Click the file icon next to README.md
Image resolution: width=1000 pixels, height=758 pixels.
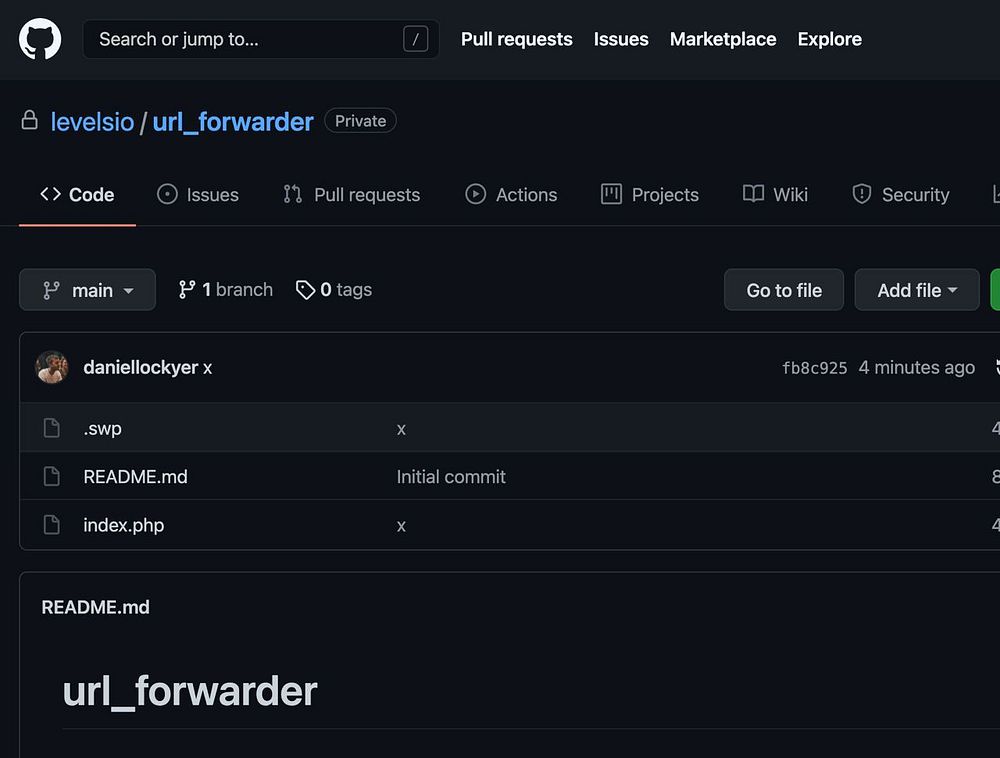pos(52,476)
